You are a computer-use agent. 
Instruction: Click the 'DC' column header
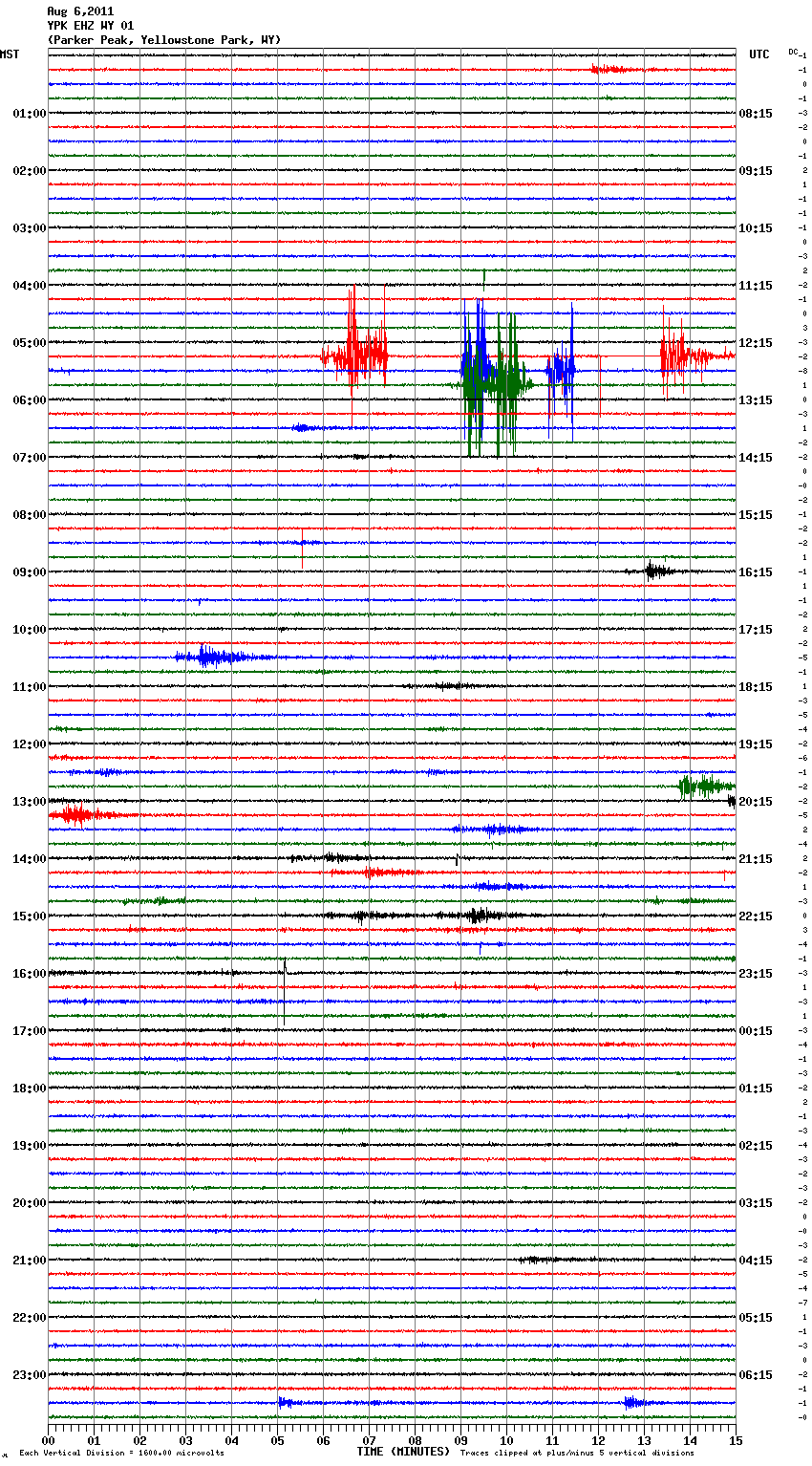click(x=793, y=51)
